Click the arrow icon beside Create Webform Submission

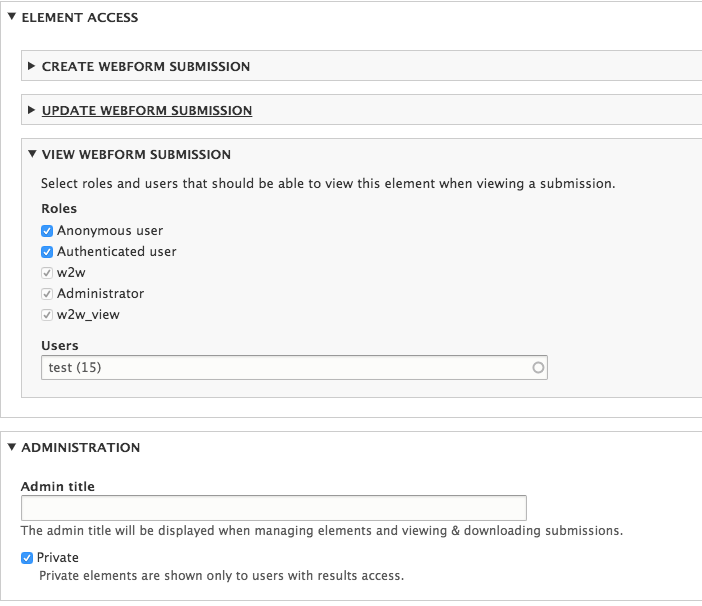pos(32,66)
